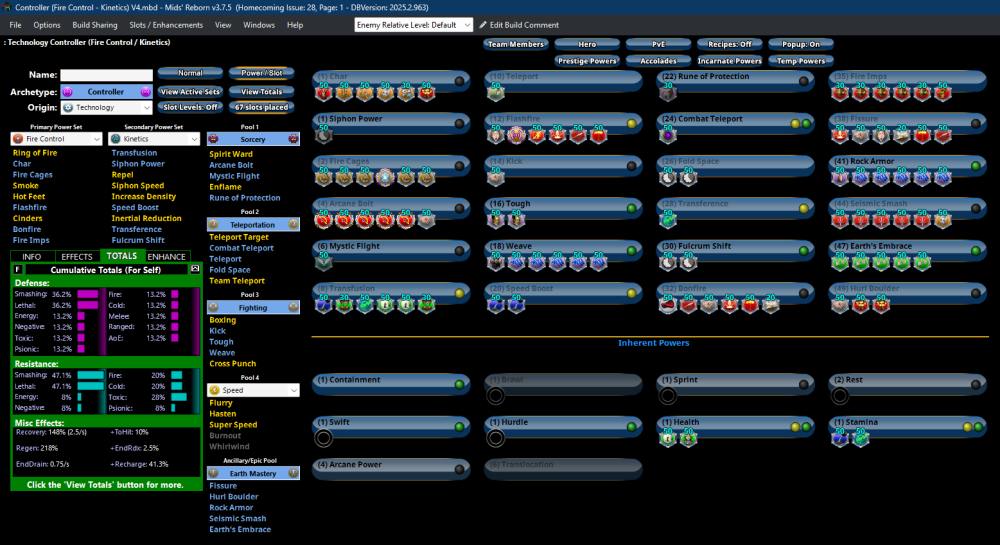The height and width of the screenshot is (545, 1000).
Task: Click the Rune of Protection enhancement slot
Action: [668, 93]
